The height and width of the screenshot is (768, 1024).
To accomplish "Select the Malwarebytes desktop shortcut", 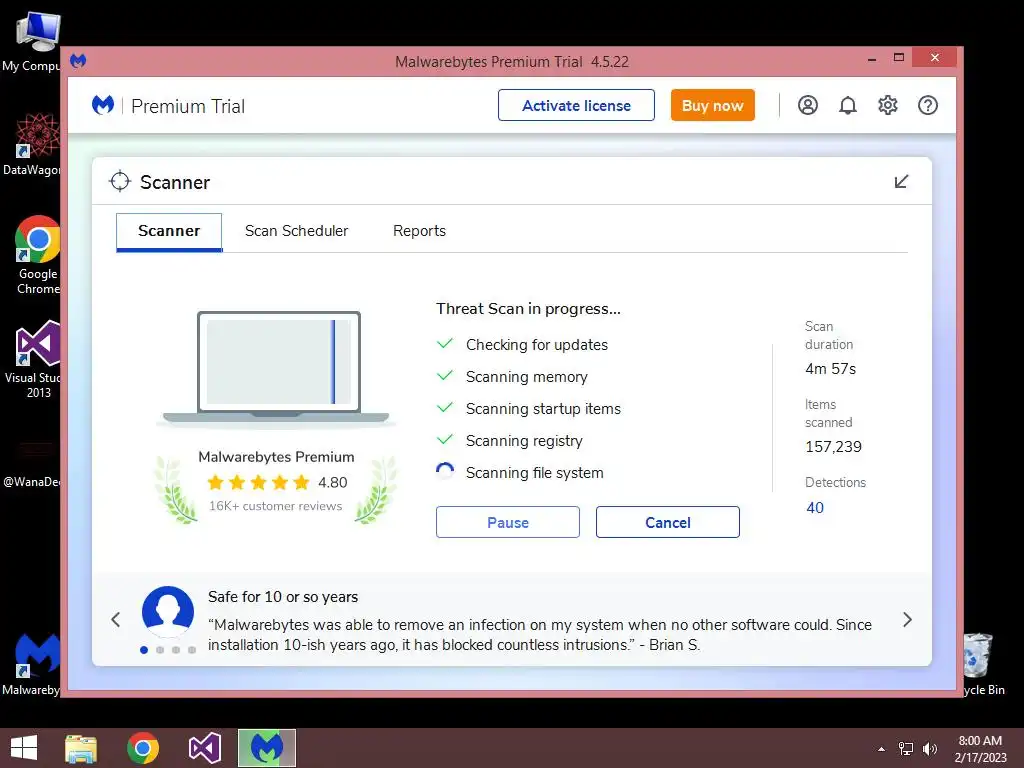I will click(31, 664).
